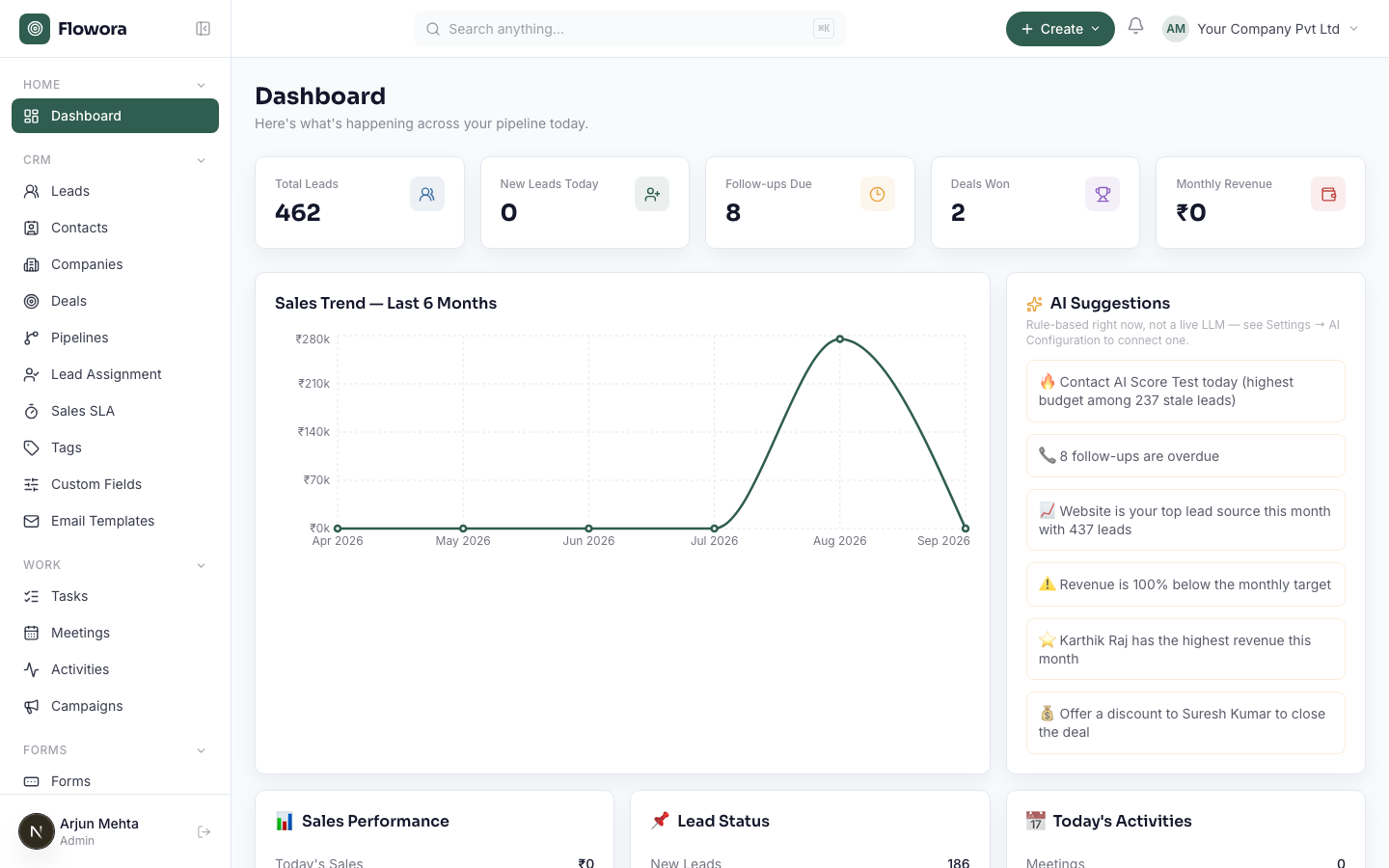Viewport: 1389px width, 868px height.
Task: Go to Tasks page
Action: (115, 596)
